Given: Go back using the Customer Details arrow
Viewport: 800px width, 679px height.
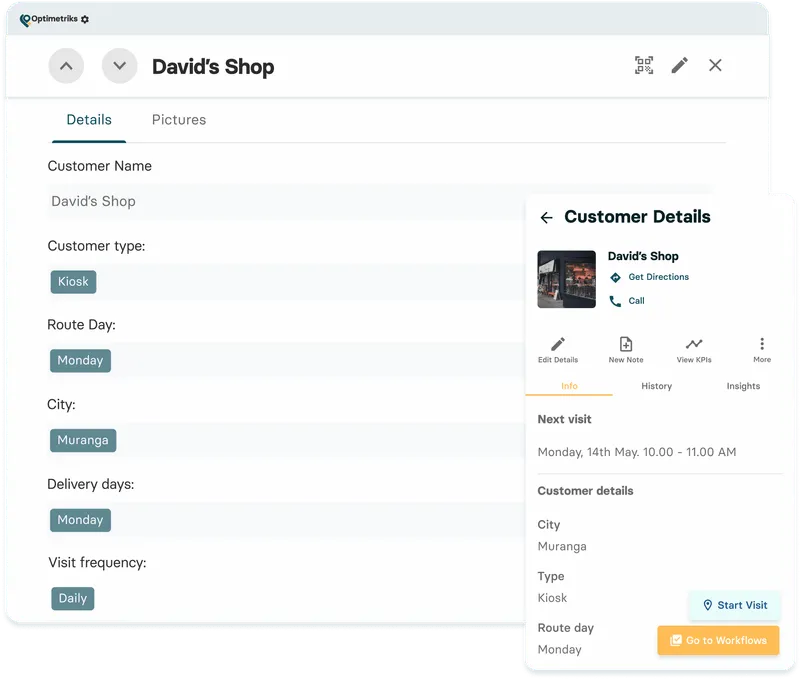Looking at the screenshot, I should [x=546, y=218].
